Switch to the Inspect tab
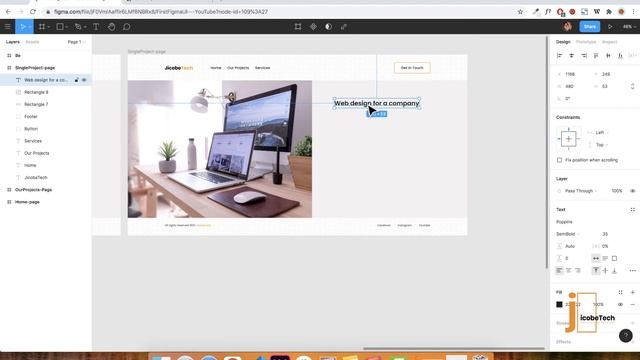 [609, 42]
